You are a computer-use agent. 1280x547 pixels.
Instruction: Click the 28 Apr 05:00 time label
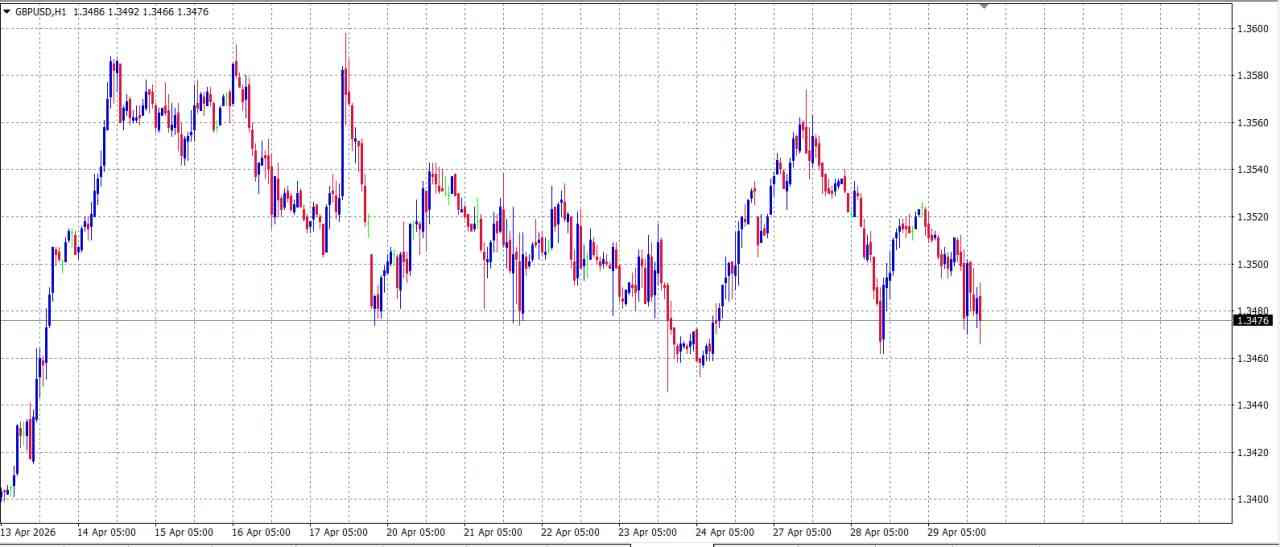click(x=880, y=532)
